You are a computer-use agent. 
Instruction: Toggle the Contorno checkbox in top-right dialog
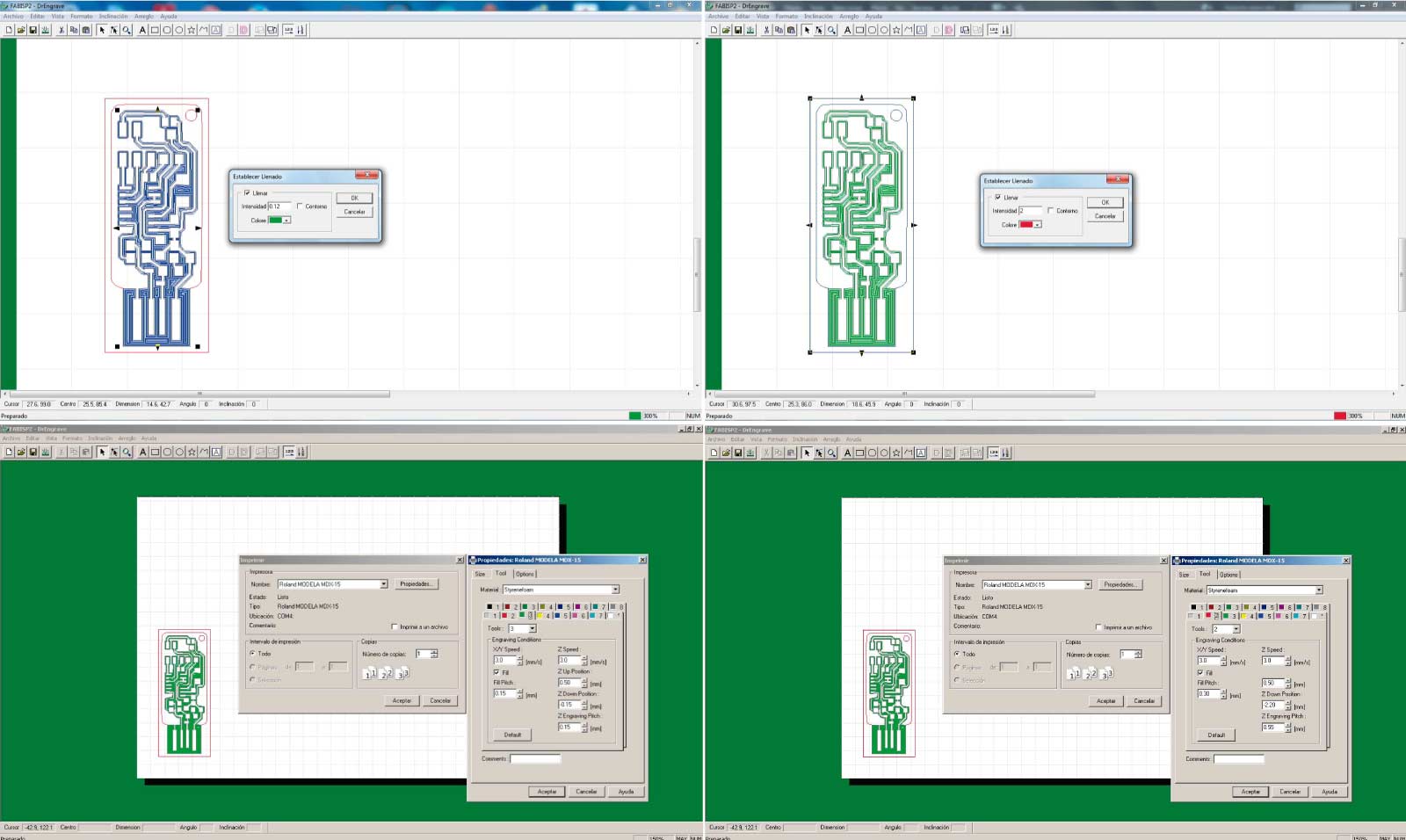point(1050,211)
